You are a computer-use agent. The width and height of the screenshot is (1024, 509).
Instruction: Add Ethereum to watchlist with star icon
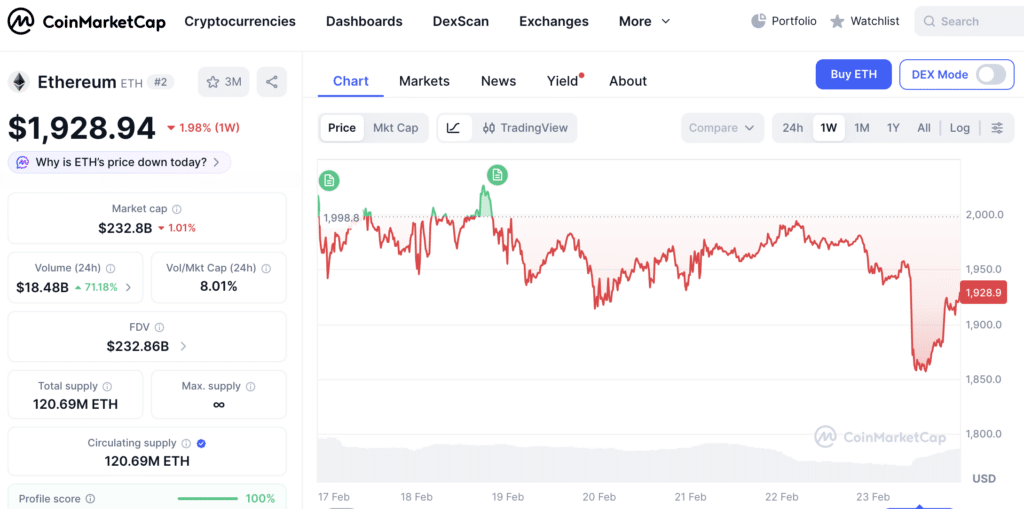[x=223, y=82]
